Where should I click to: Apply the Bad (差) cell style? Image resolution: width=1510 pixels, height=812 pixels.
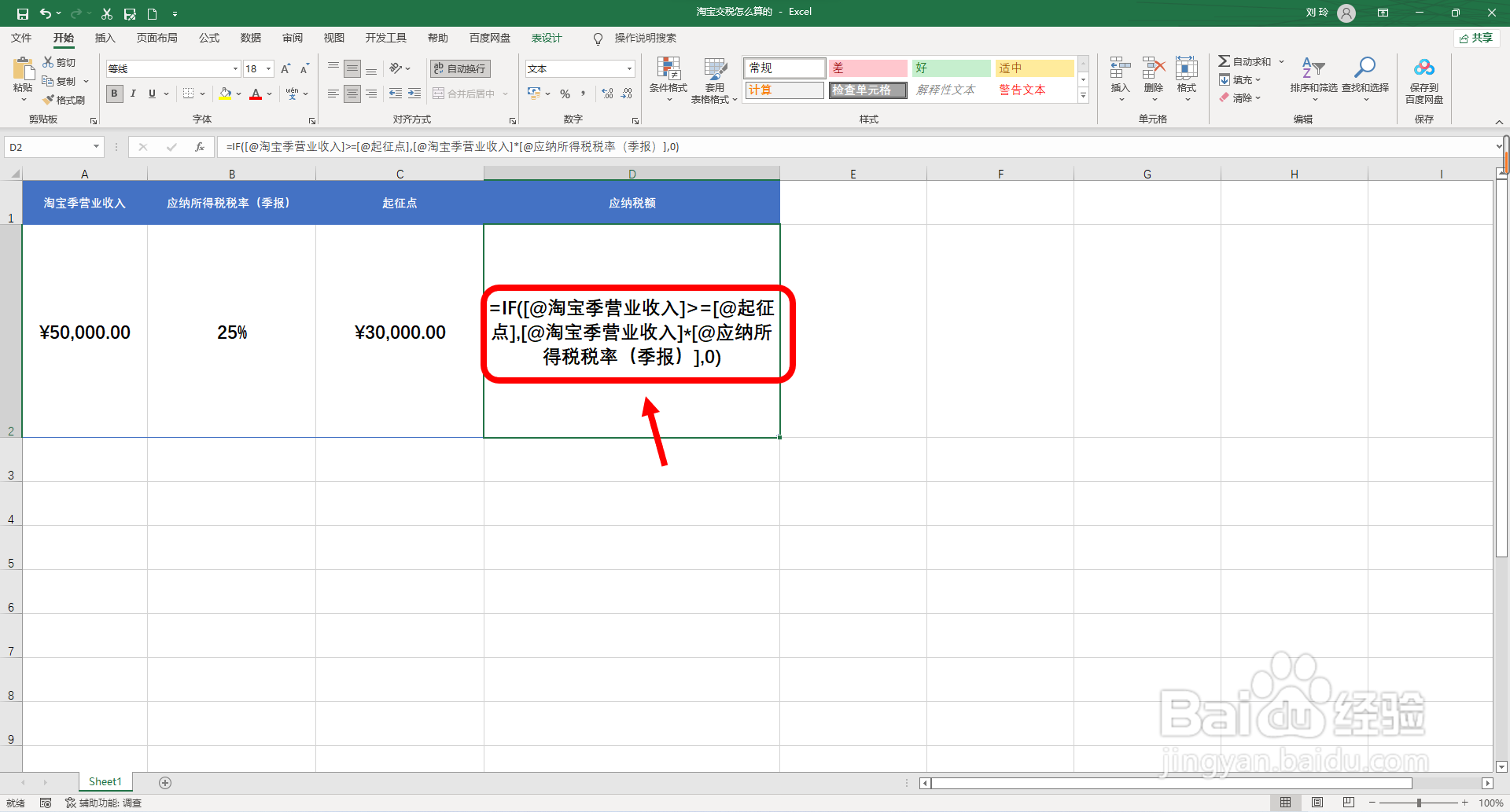(x=867, y=68)
